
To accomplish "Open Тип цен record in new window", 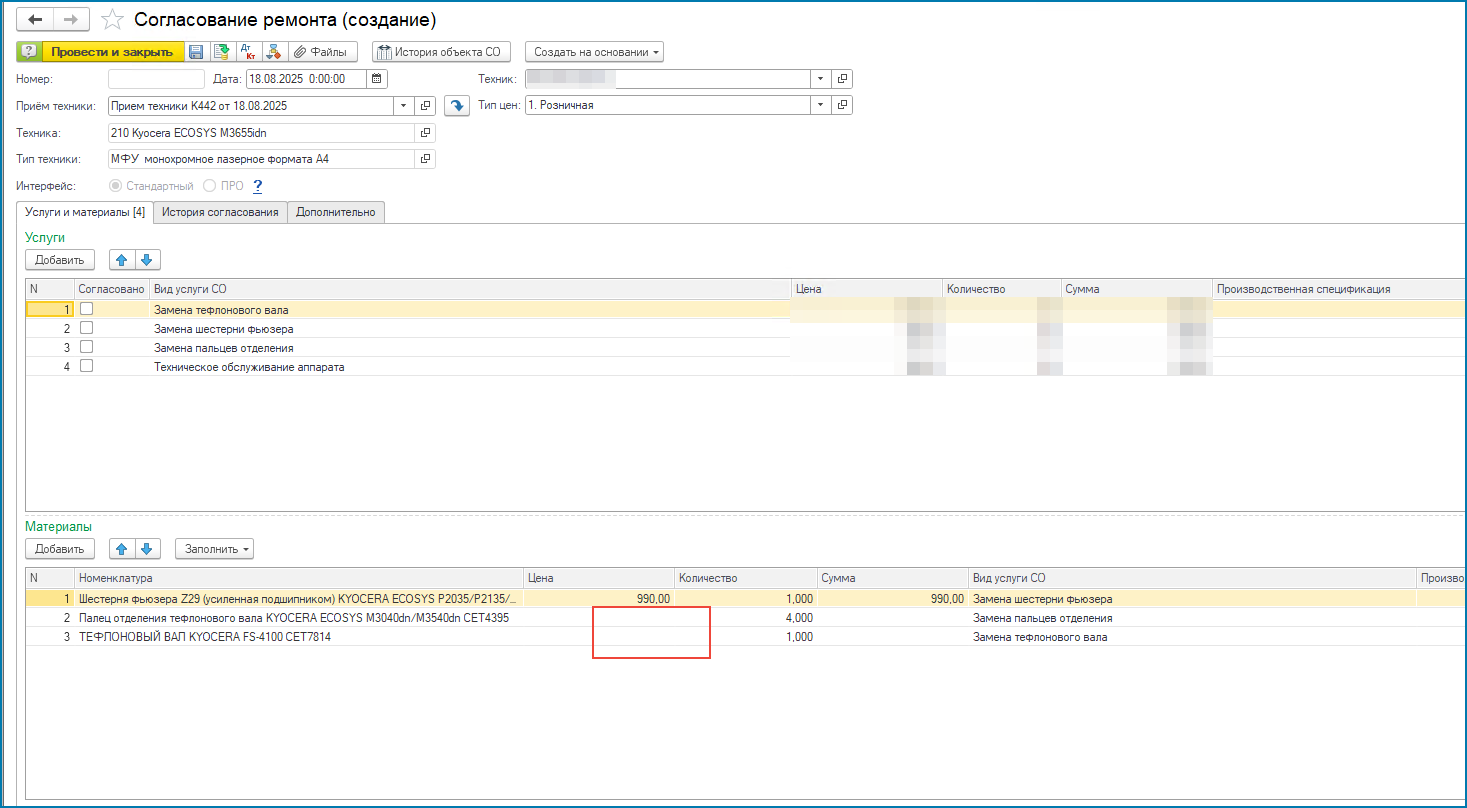I will (842, 105).
